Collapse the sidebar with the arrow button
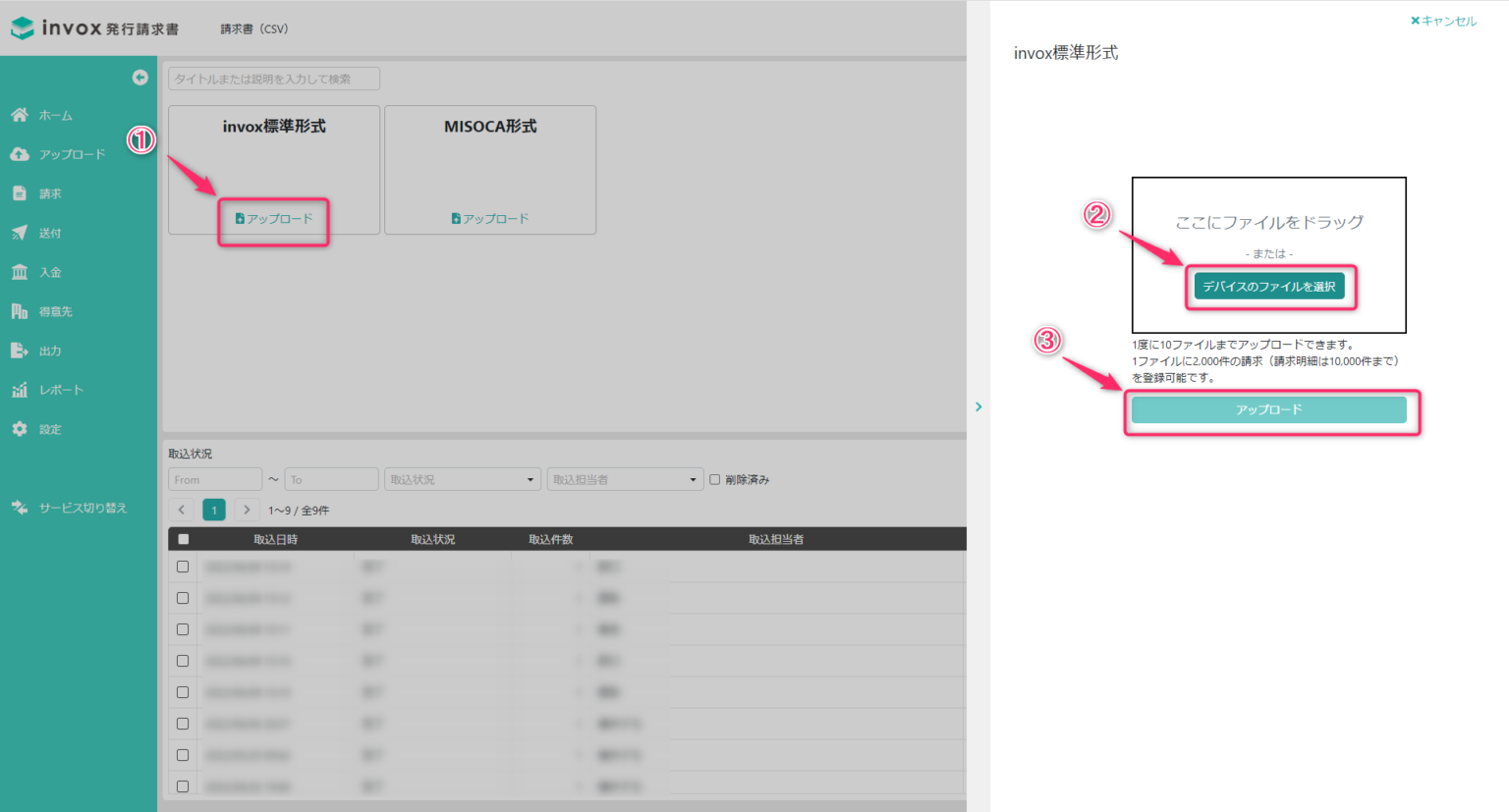 coord(140,78)
